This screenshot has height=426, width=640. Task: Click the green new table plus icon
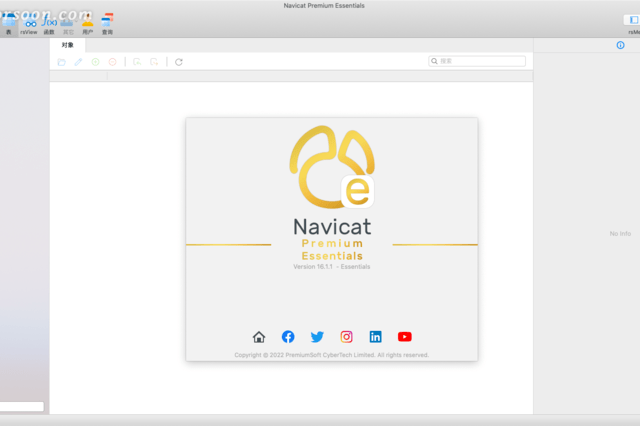tap(96, 62)
